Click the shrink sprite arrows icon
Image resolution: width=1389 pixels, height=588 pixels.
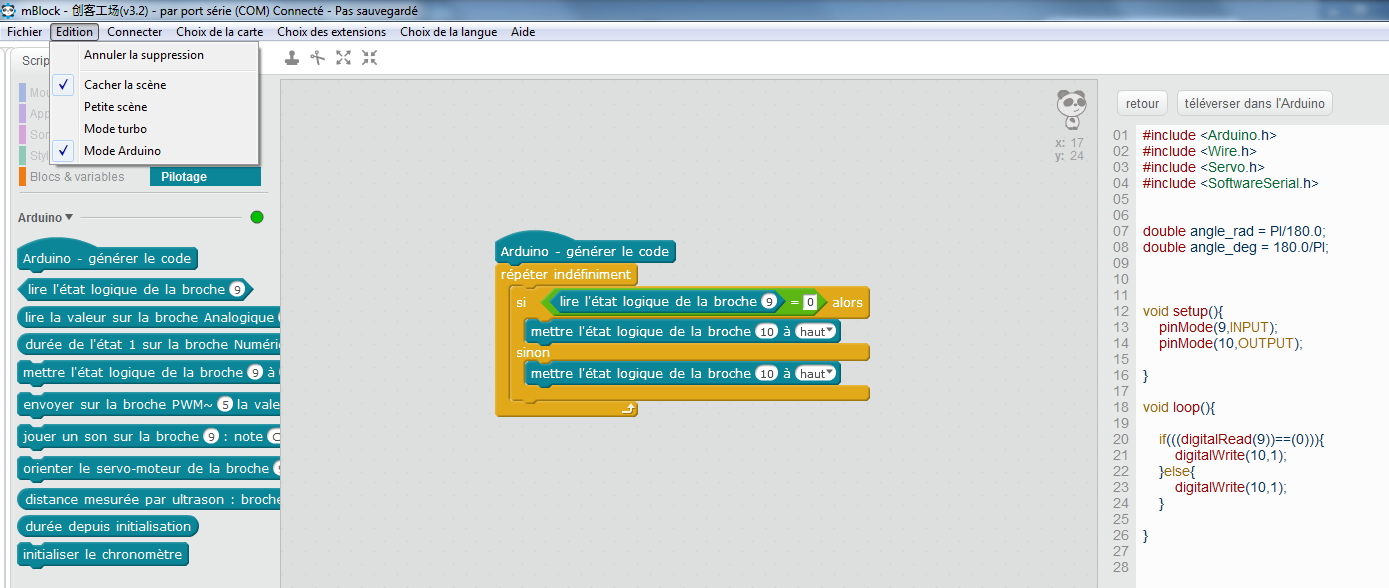point(369,58)
